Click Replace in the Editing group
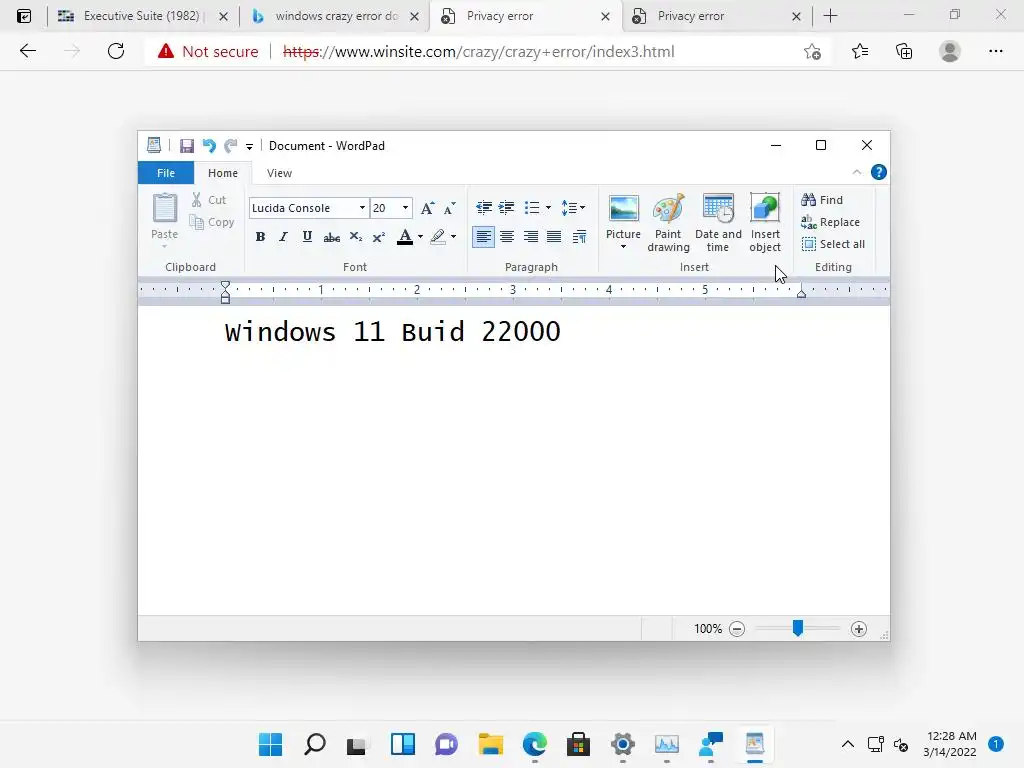The height and width of the screenshot is (768, 1024). click(831, 222)
